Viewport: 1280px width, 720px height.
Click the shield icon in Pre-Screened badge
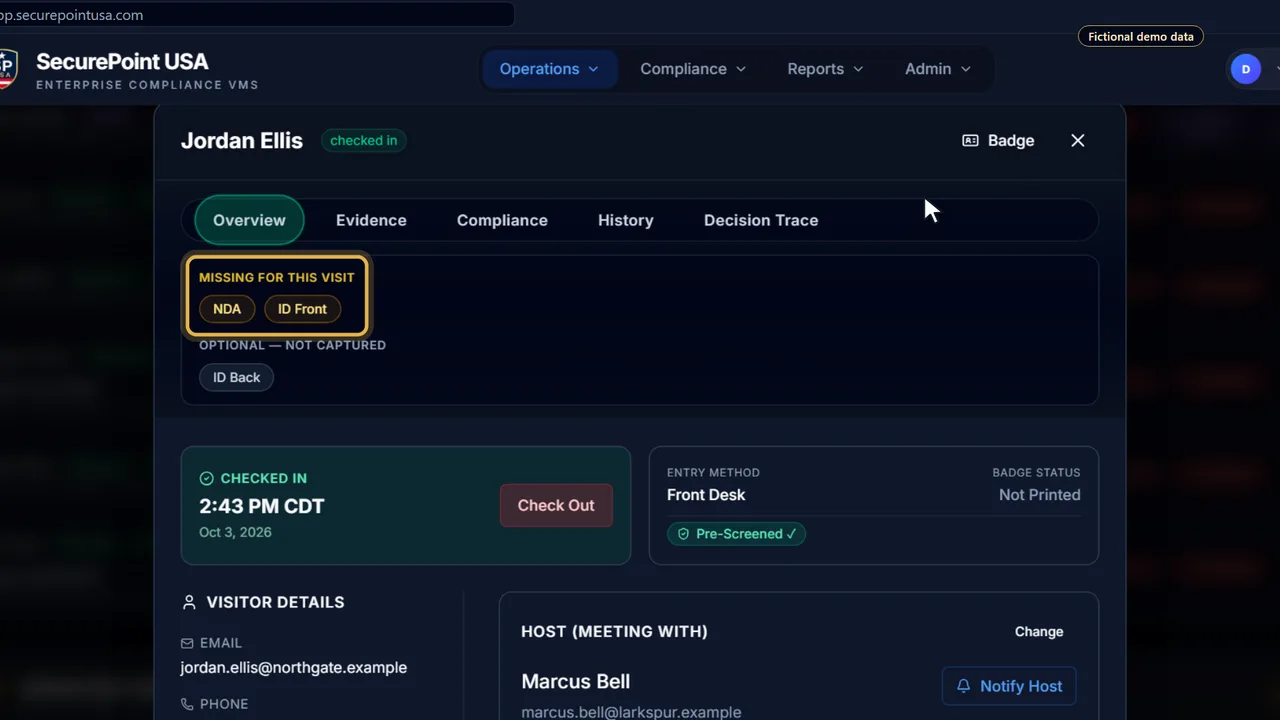point(684,534)
